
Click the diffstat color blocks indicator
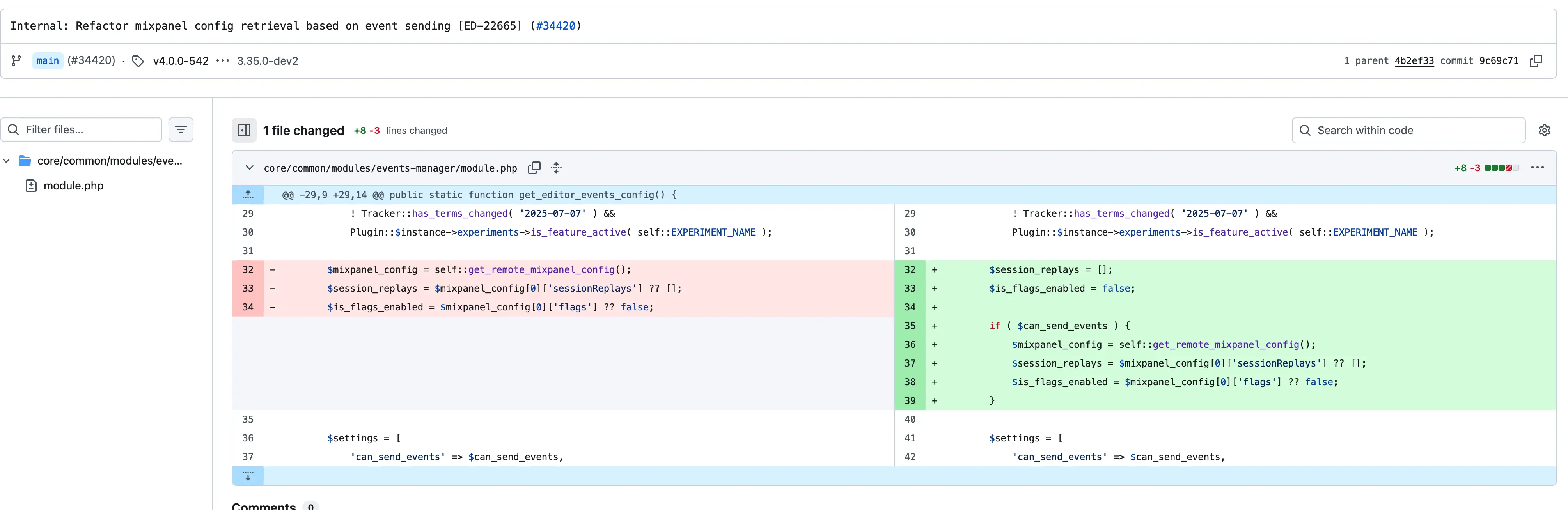[1501, 168]
